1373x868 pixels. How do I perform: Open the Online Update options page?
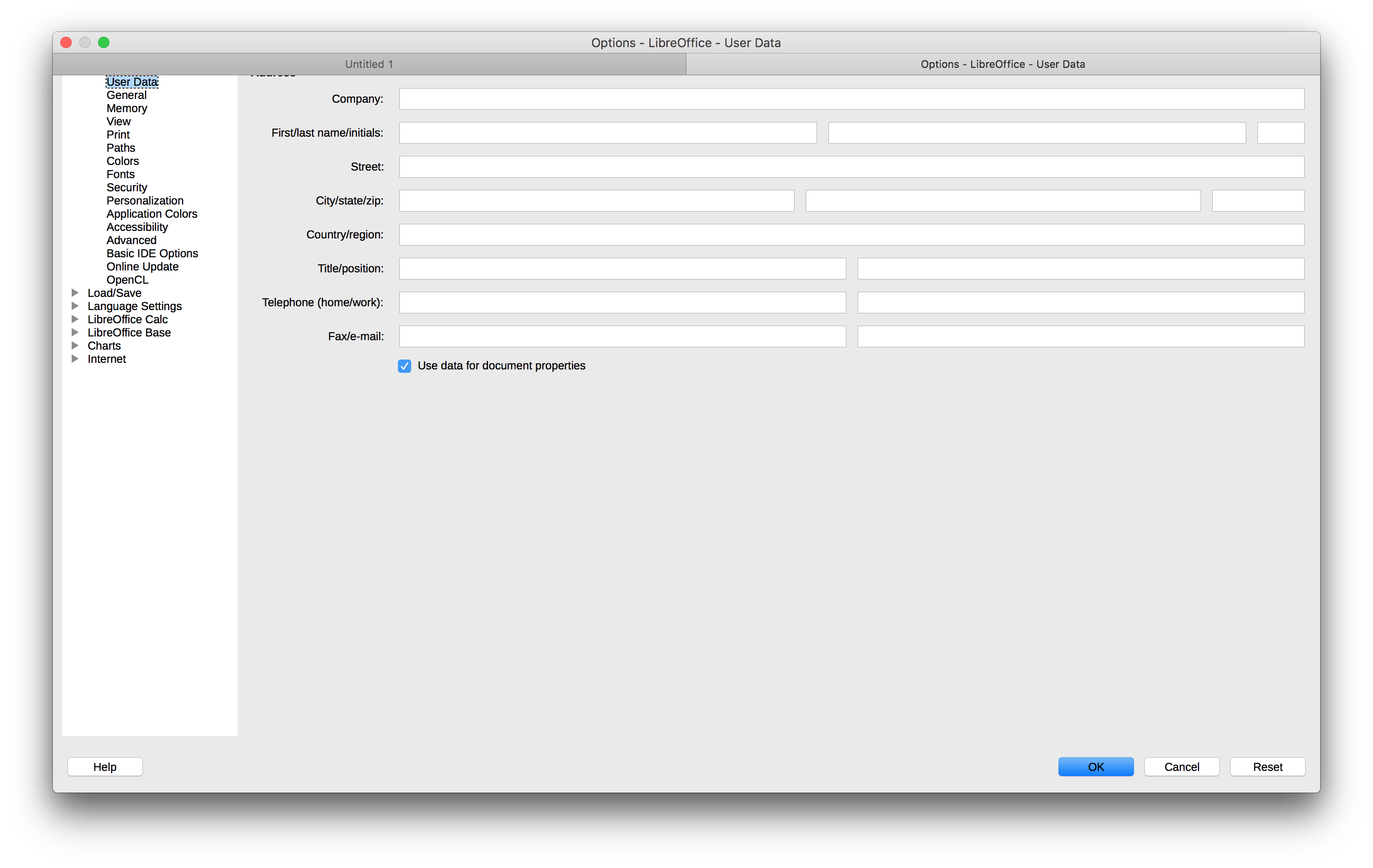point(142,267)
